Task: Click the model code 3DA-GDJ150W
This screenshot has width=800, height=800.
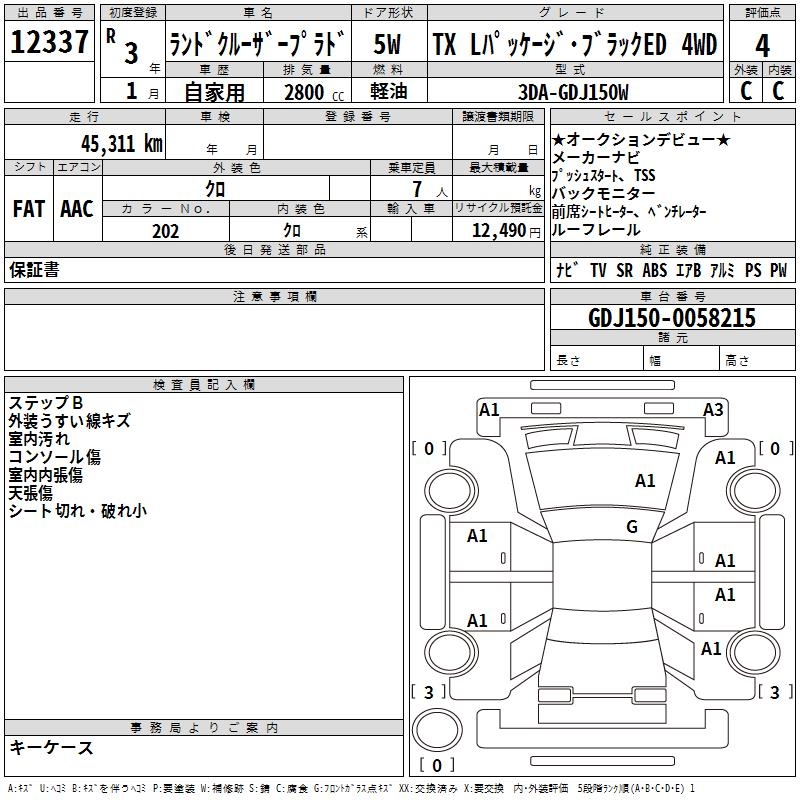Action: click(573, 92)
